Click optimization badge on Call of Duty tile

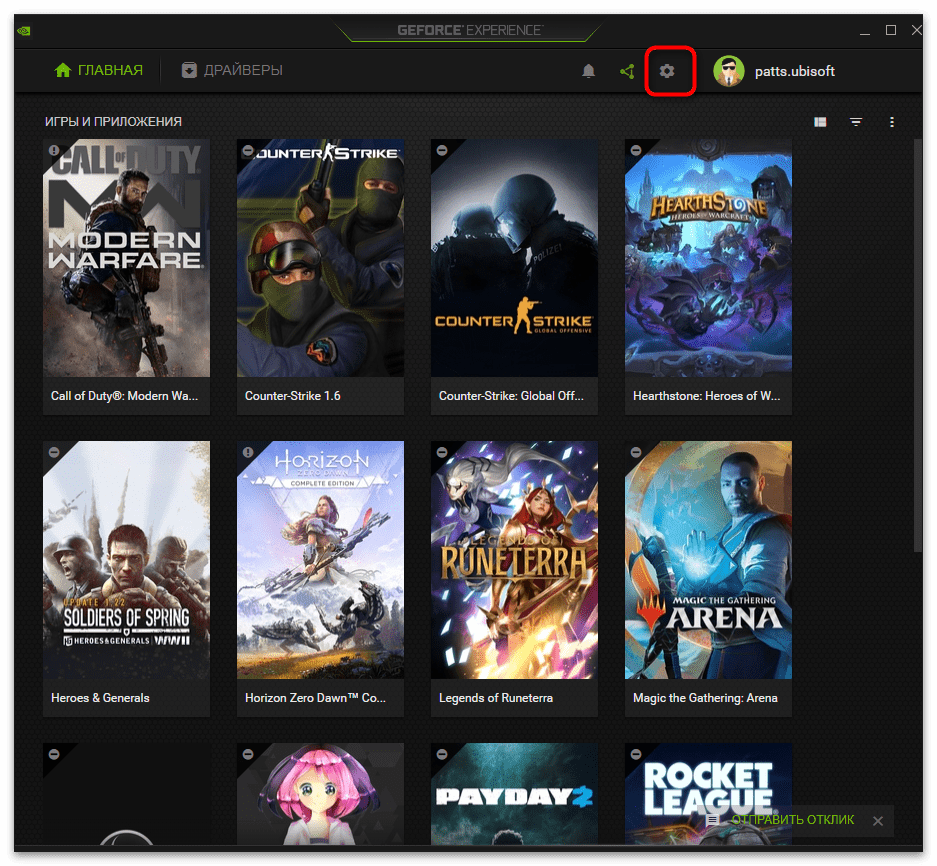(x=53, y=150)
